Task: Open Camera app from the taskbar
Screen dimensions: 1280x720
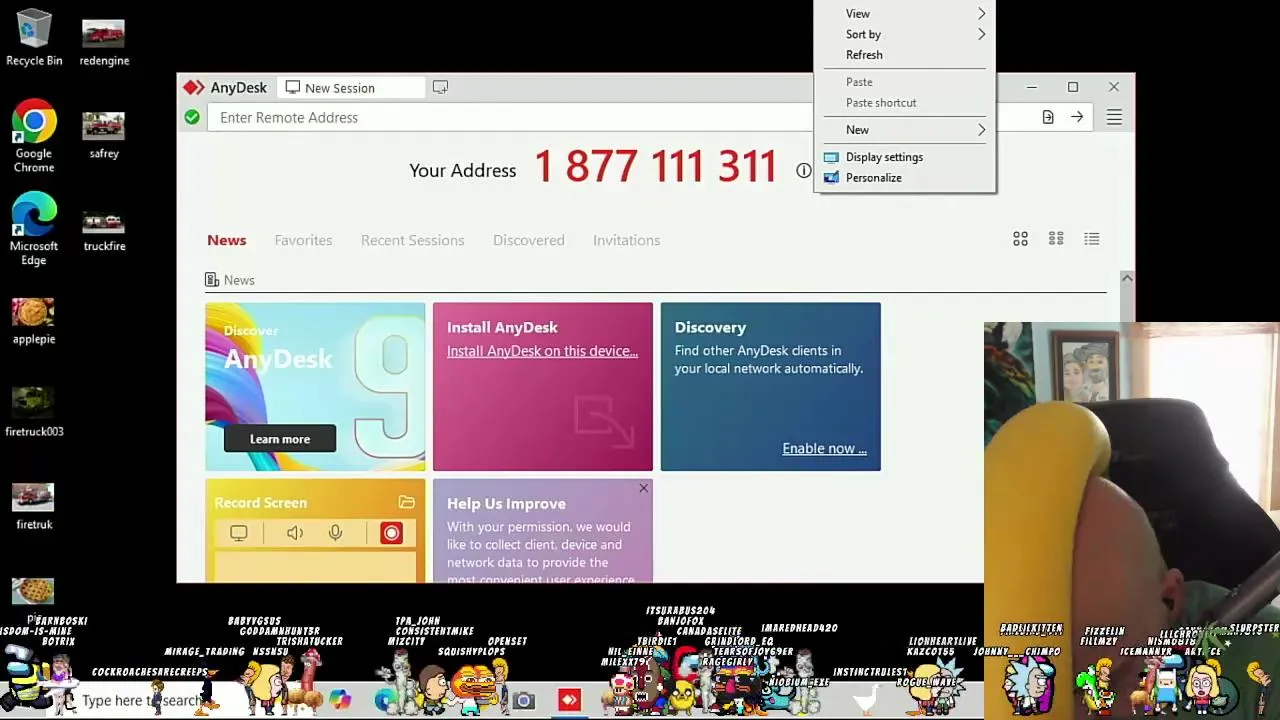Action: (x=524, y=701)
